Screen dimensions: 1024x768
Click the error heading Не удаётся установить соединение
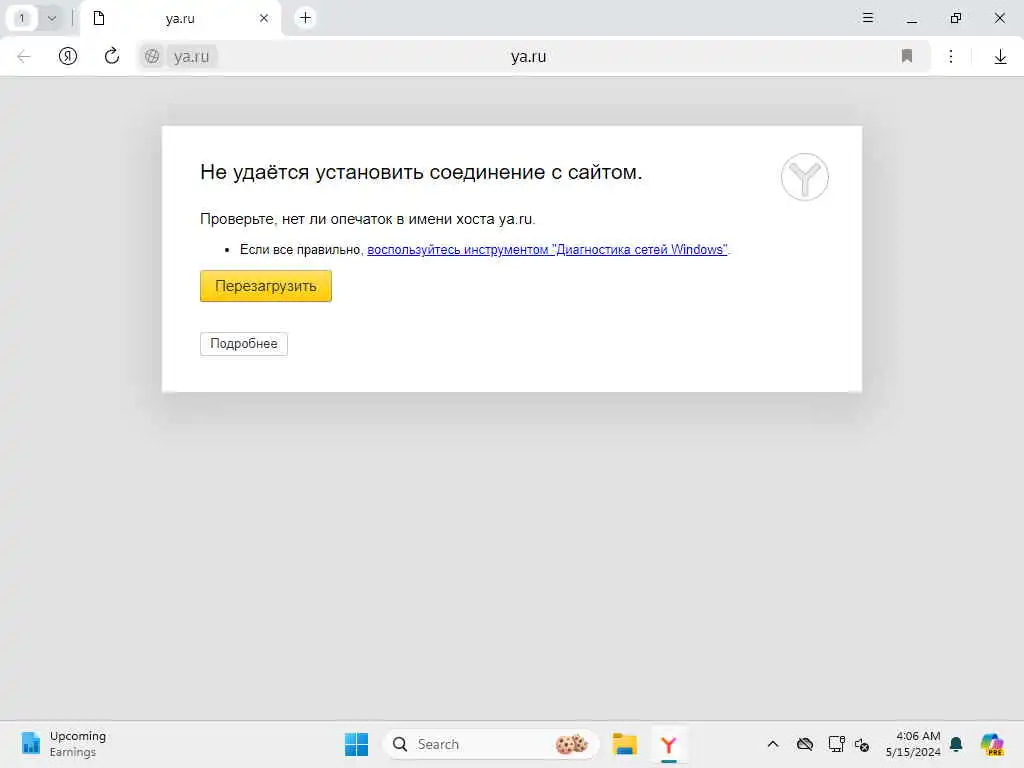click(421, 172)
